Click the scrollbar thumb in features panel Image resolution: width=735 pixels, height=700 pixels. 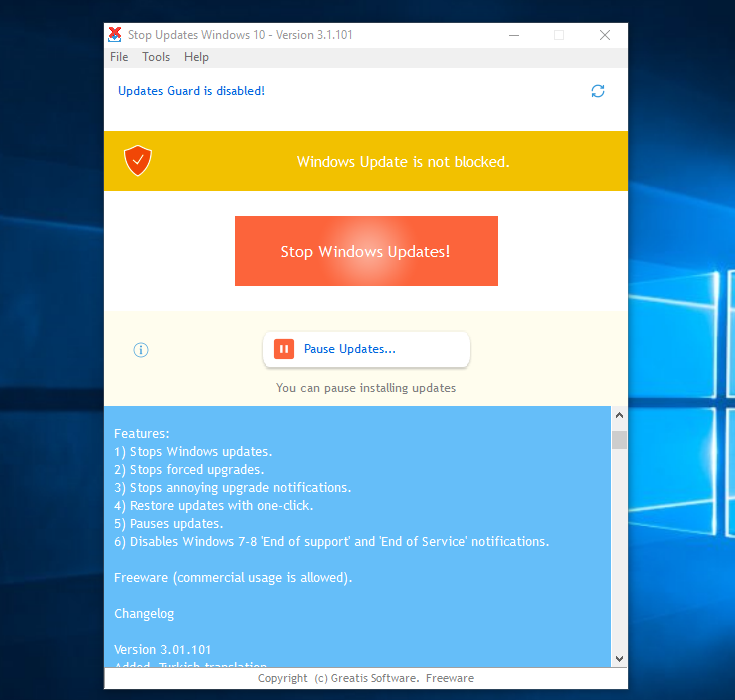pyautogui.click(x=619, y=440)
